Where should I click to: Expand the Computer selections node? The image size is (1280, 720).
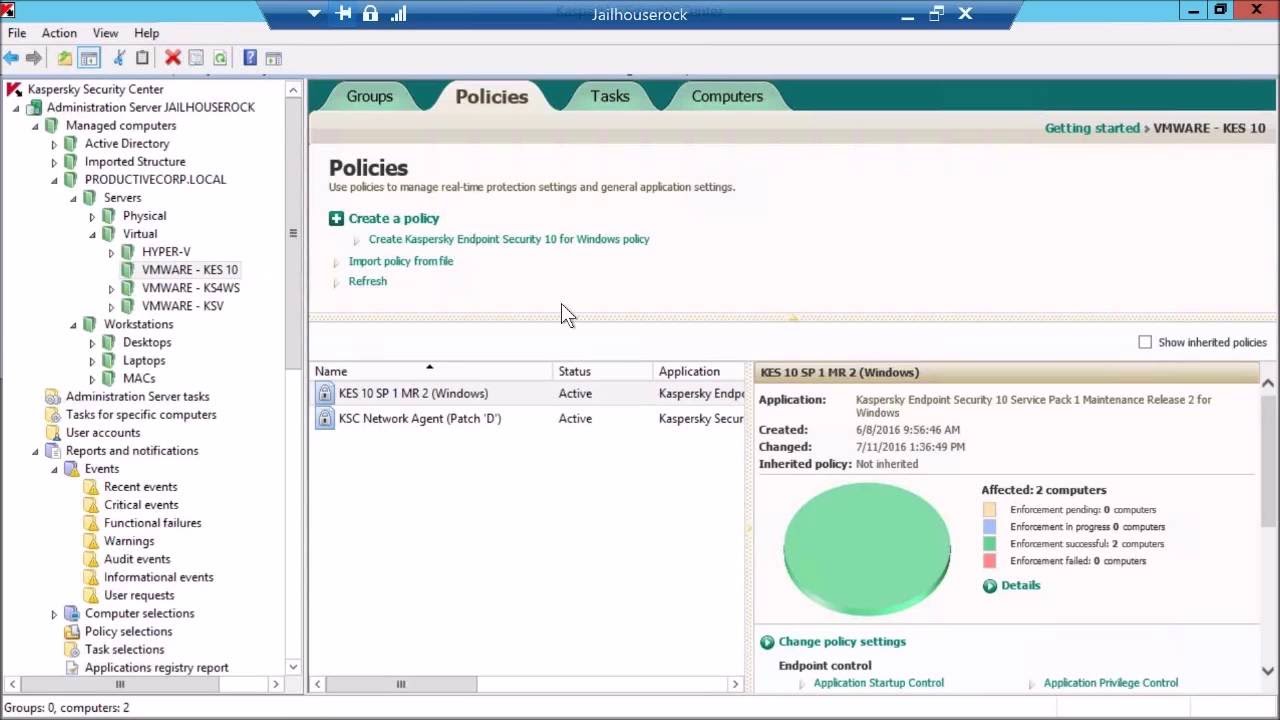pos(55,614)
